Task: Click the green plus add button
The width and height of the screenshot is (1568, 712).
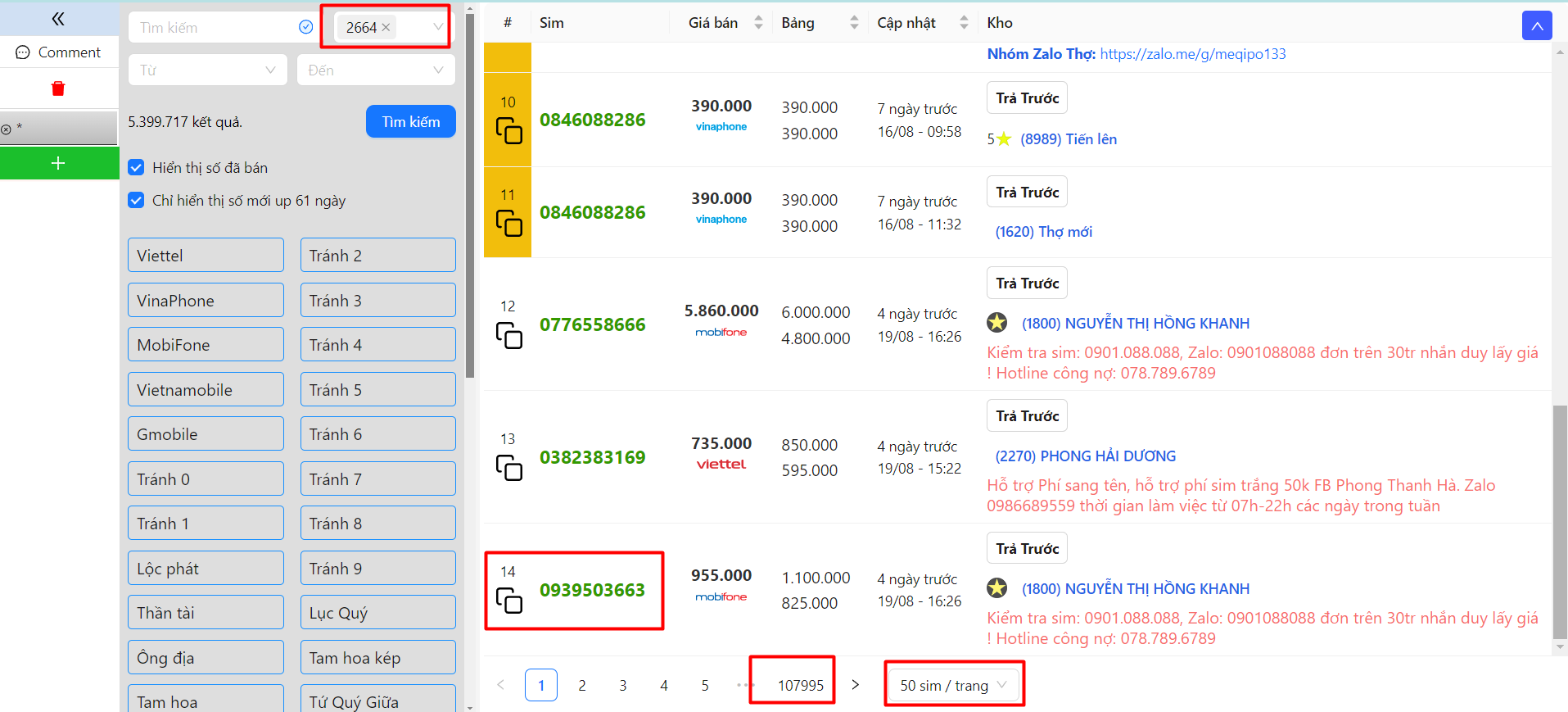Action: pyautogui.click(x=59, y=163)
